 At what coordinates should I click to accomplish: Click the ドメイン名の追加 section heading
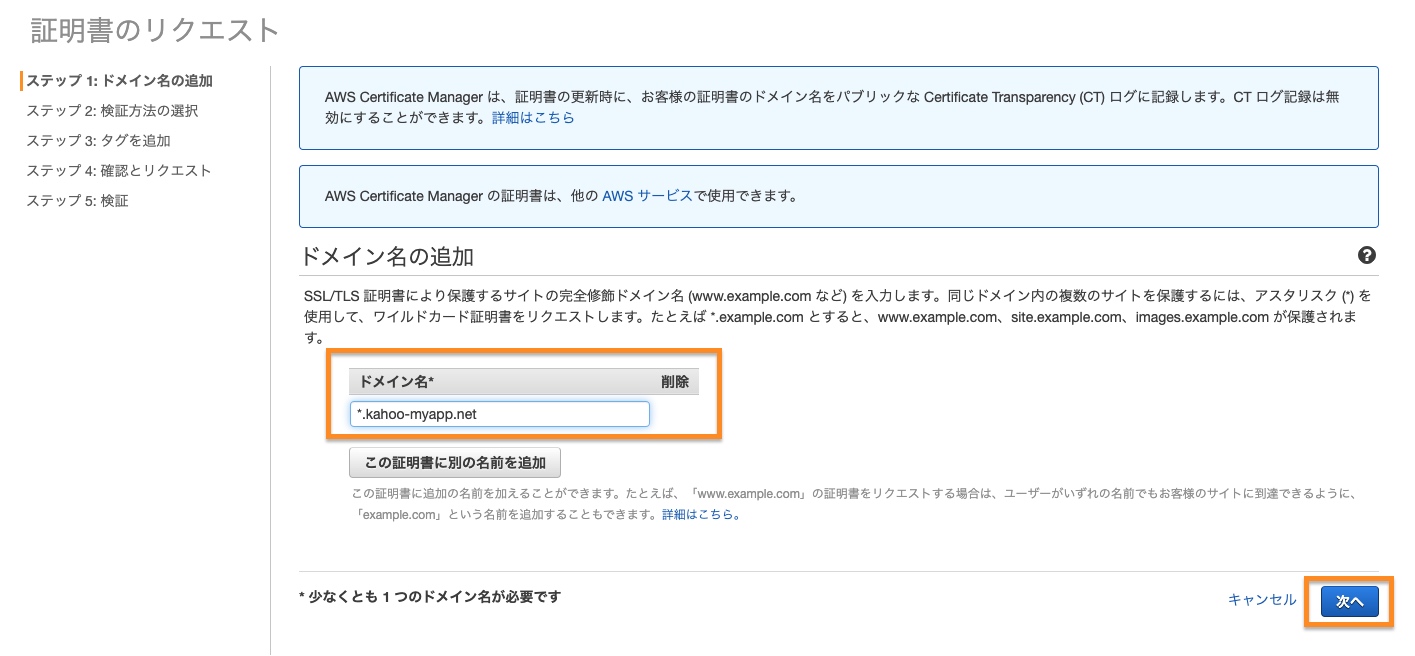tap(386, 257)
